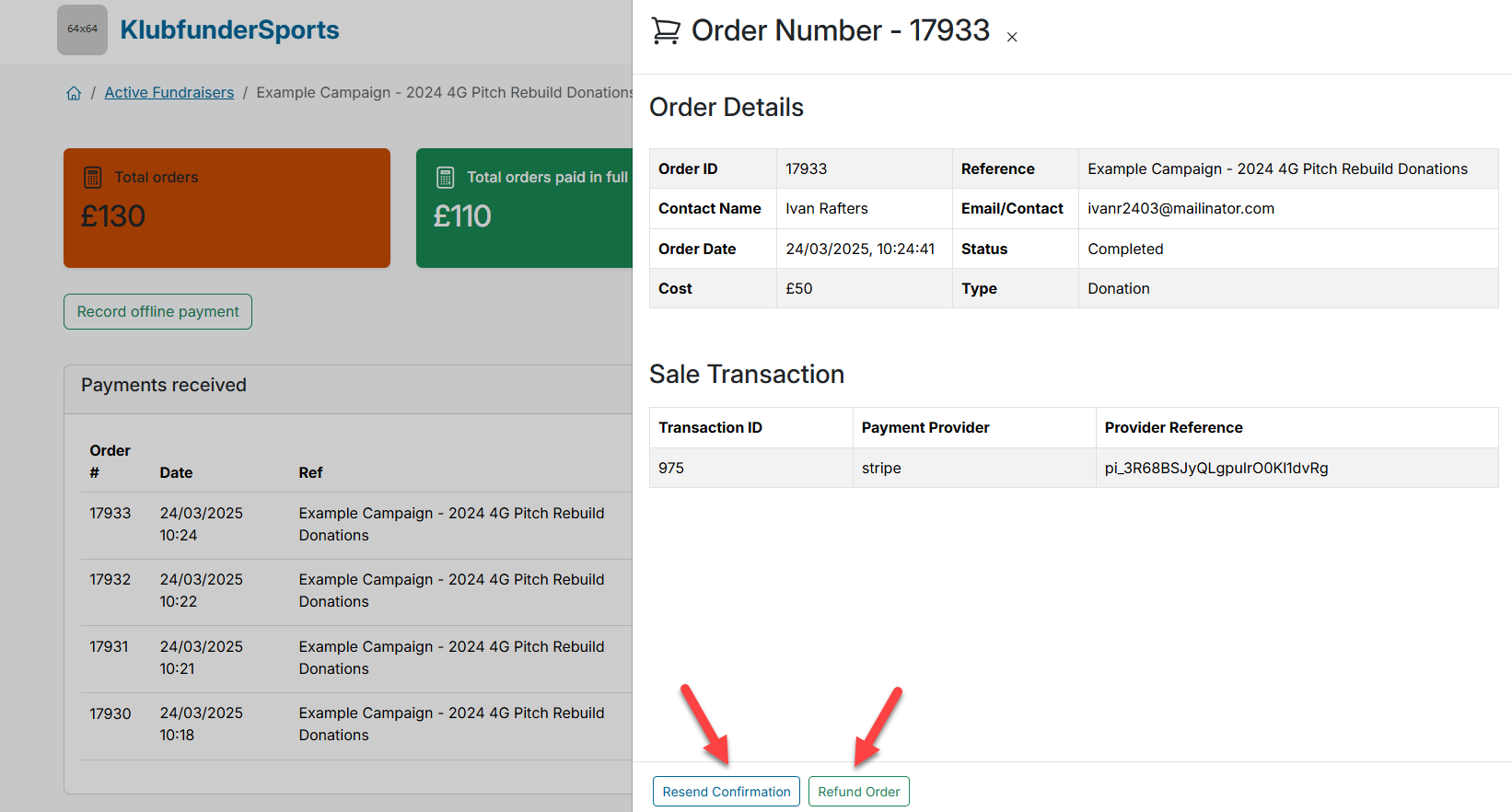Click the Sale Transaction heading

point(747,374)
